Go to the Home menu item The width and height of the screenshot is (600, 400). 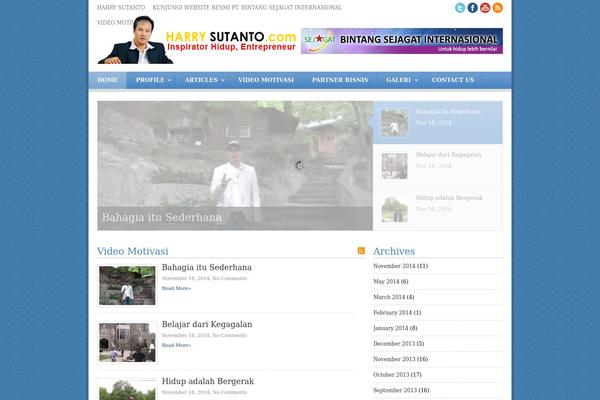click(107, 80)
